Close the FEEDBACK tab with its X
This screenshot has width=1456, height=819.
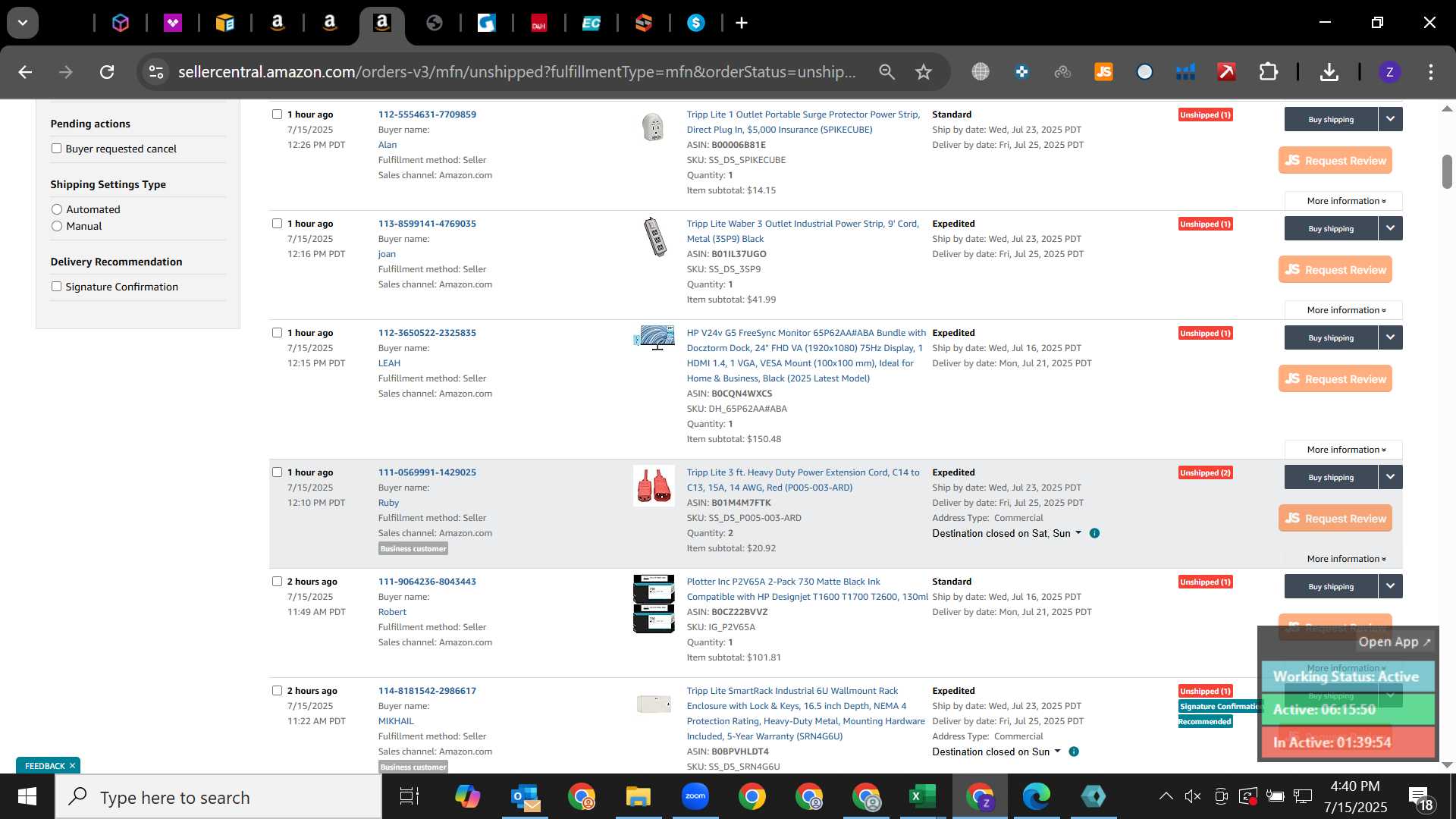coord(73,766)
